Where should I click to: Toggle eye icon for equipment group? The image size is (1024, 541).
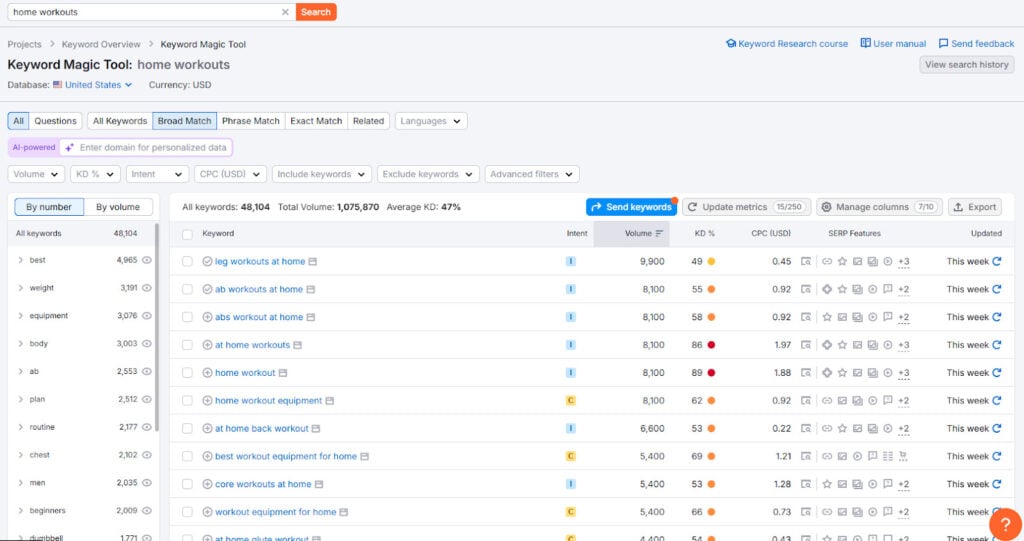(147, 316)
